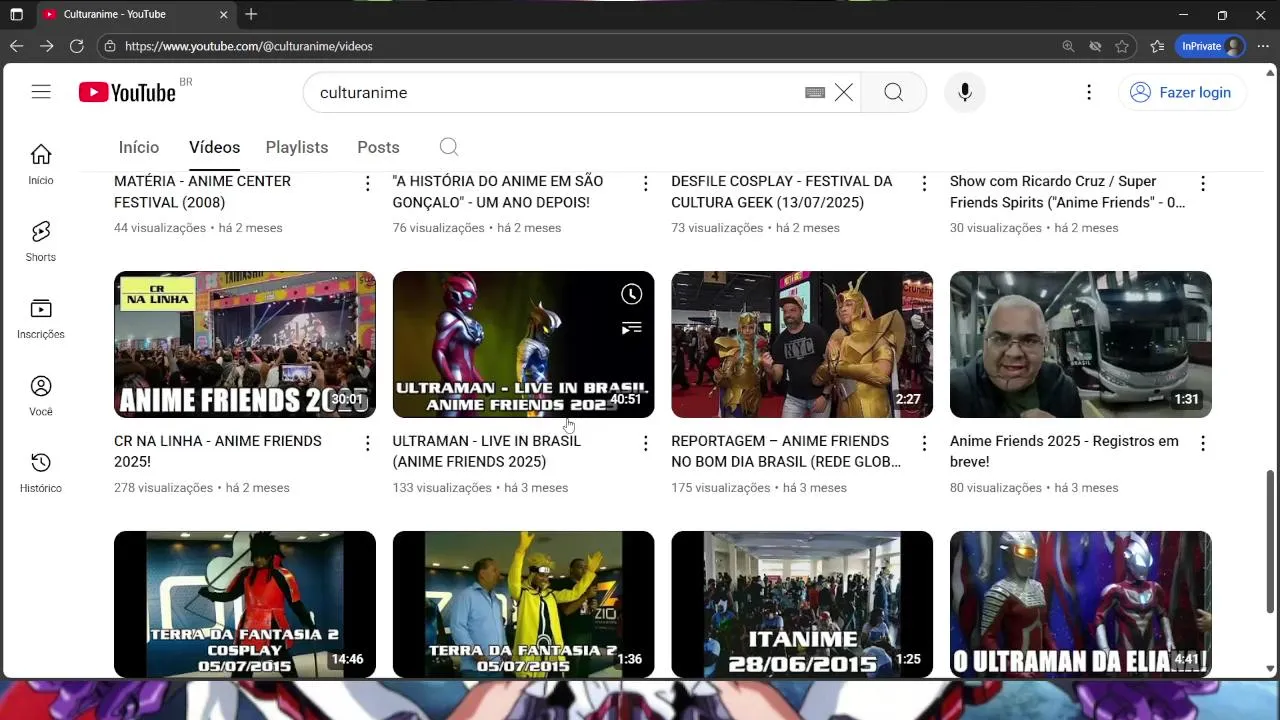Clear the search query with the X
1280x720 pixels.
pyautogui.click(x=844, y=93)
